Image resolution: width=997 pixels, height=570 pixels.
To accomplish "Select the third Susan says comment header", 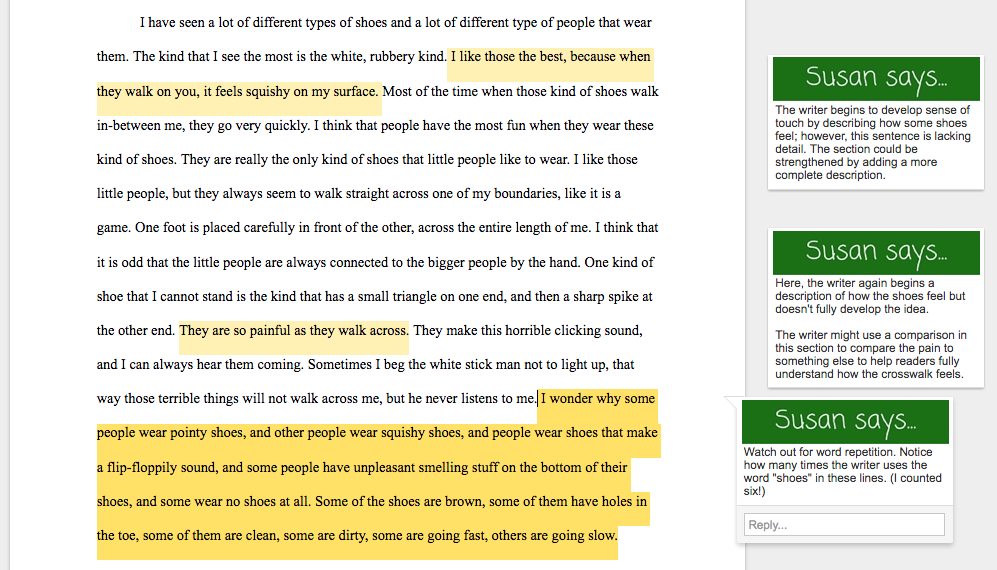I will [845, 421].
